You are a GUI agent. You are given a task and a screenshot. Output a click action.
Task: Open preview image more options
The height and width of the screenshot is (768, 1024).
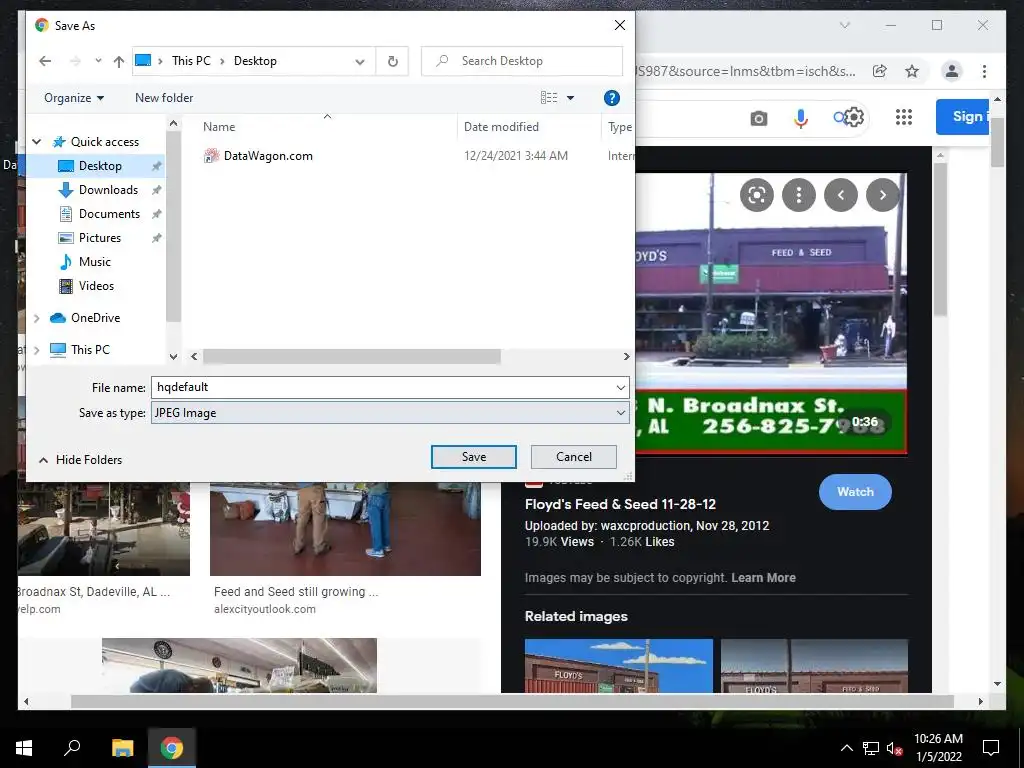coord(799,195)
